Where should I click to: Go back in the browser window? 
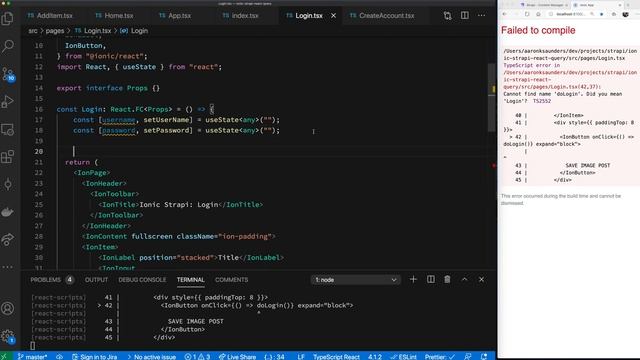(504, 14)
